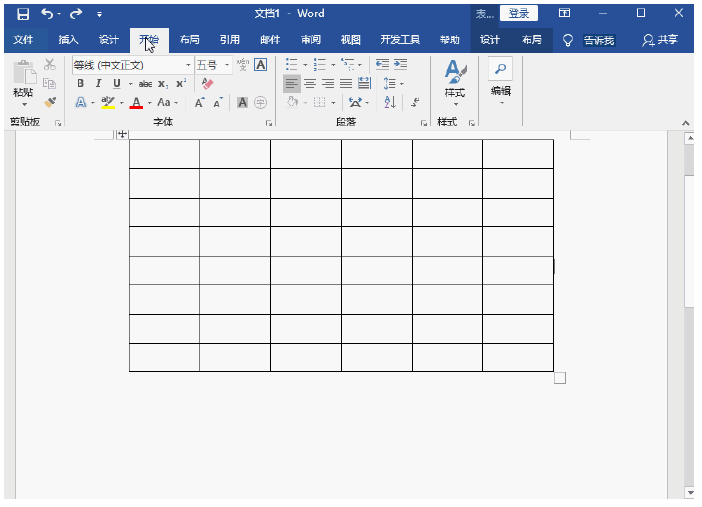Click the Cut scissors icon

click(50, 64)
